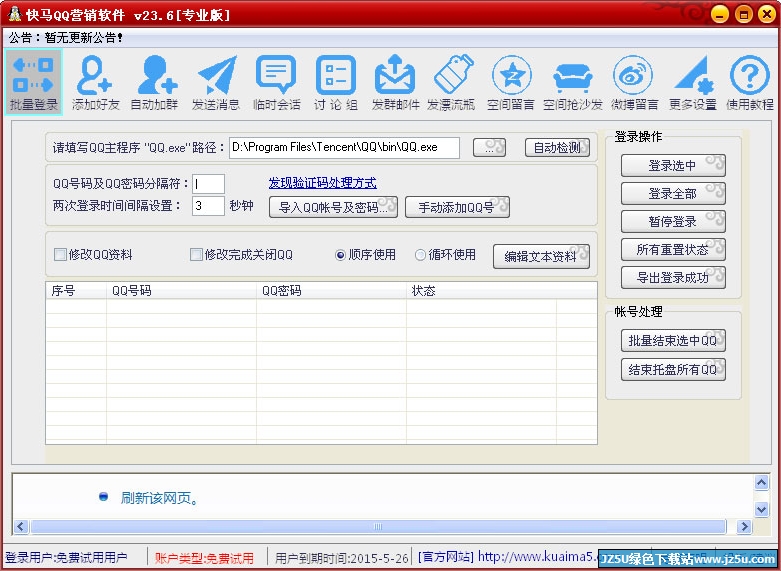Click the horizontal scroll right arrow
781x571 pixels.
click(x=744, y=526)
